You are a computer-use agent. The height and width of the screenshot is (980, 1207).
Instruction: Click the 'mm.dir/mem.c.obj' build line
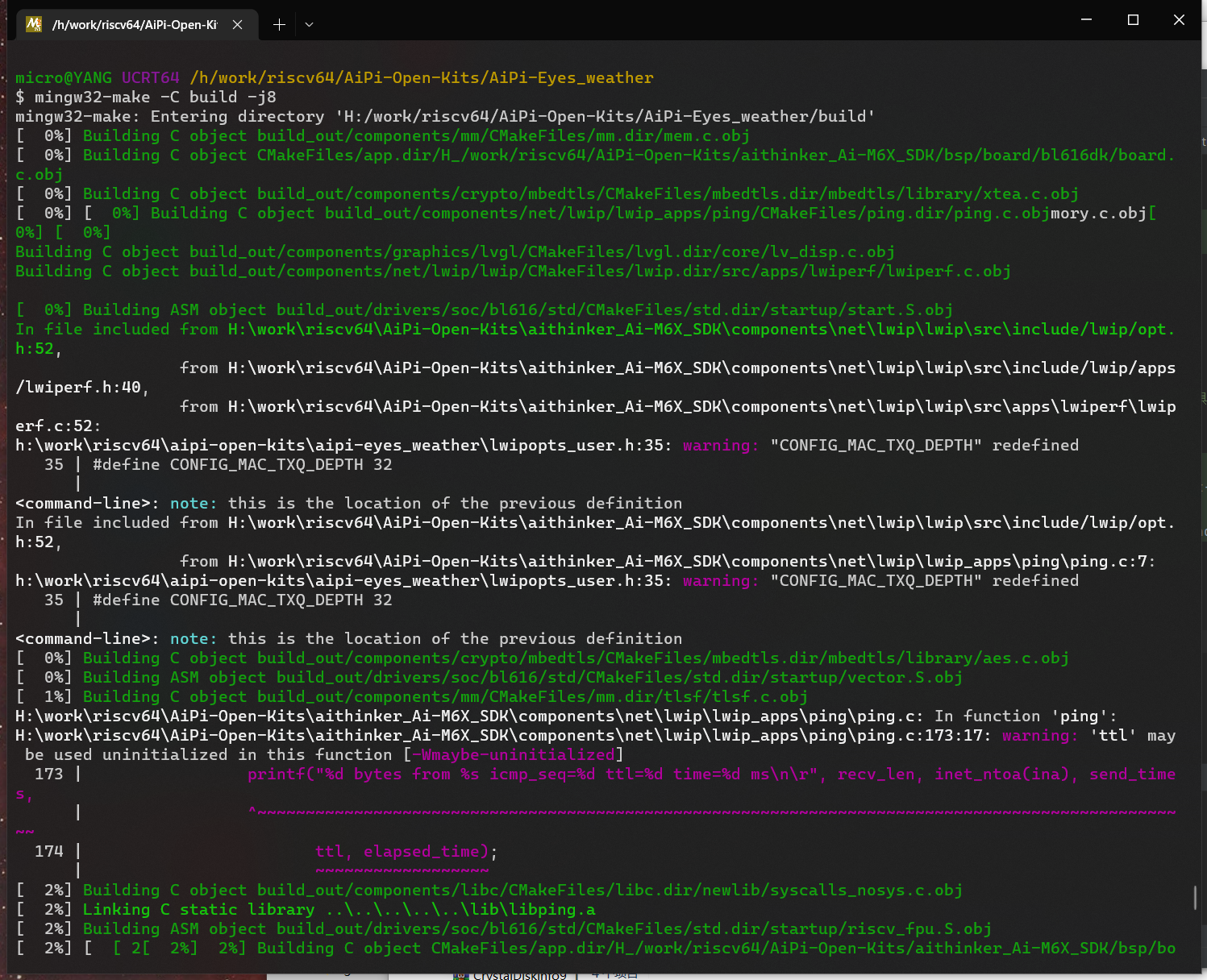383,136
